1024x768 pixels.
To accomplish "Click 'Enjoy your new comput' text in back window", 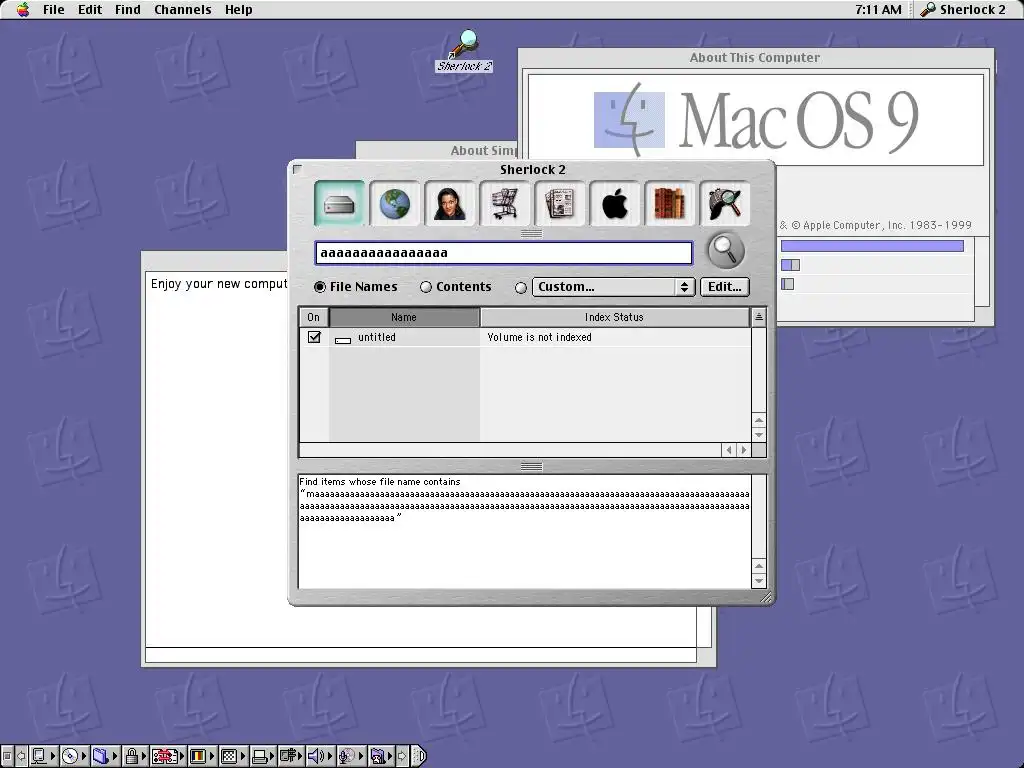I will click(219, 283).
